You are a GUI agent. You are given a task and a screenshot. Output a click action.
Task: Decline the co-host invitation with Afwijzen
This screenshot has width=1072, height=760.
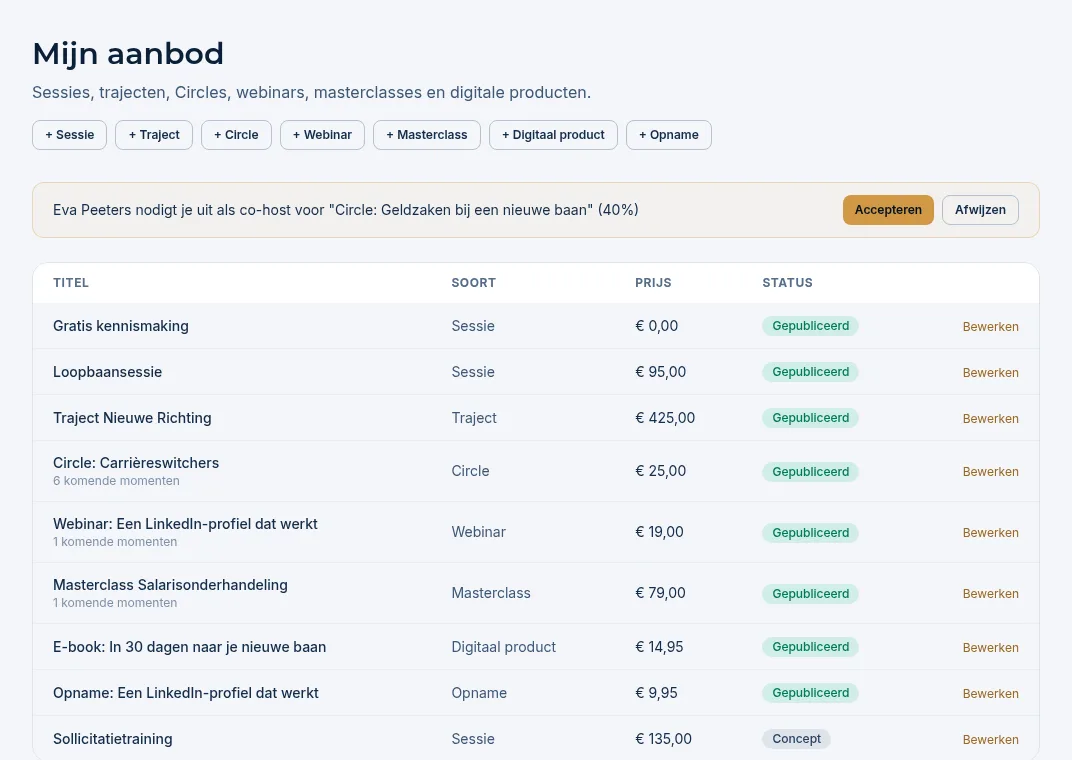coord(980,210)
